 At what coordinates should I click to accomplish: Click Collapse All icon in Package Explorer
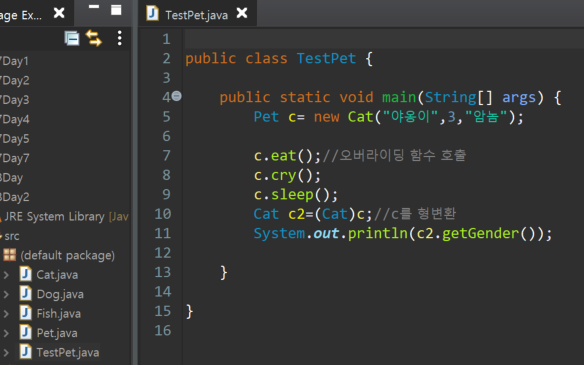(72, 38)
